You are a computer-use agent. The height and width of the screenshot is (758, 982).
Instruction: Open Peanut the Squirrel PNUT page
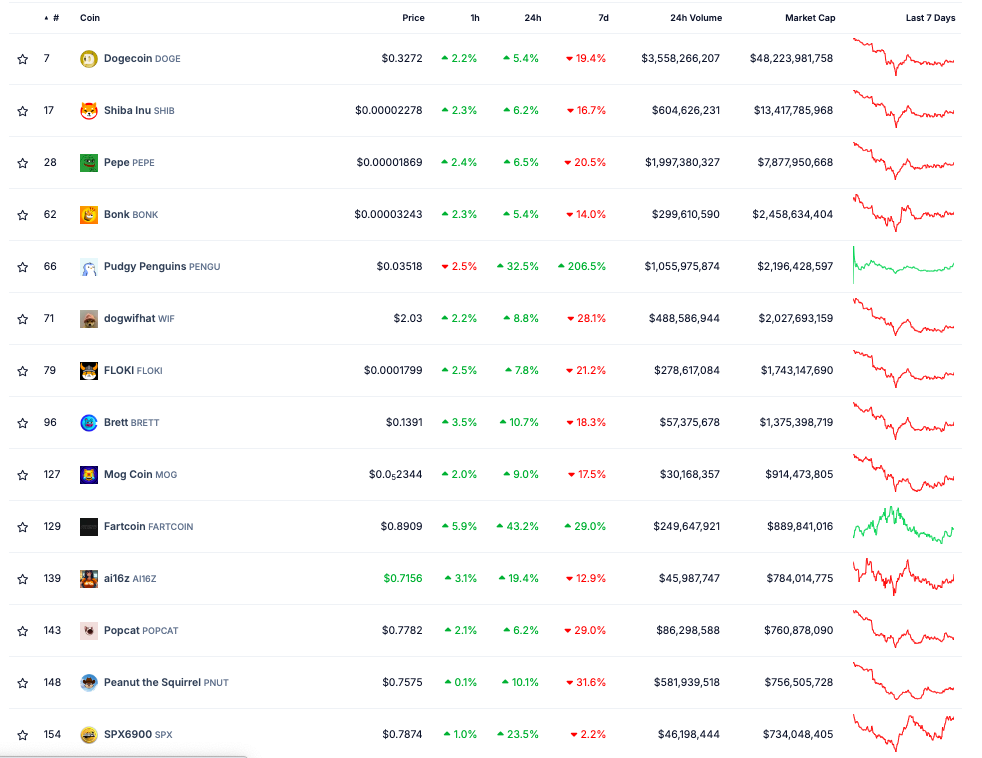tap(166, 683)
